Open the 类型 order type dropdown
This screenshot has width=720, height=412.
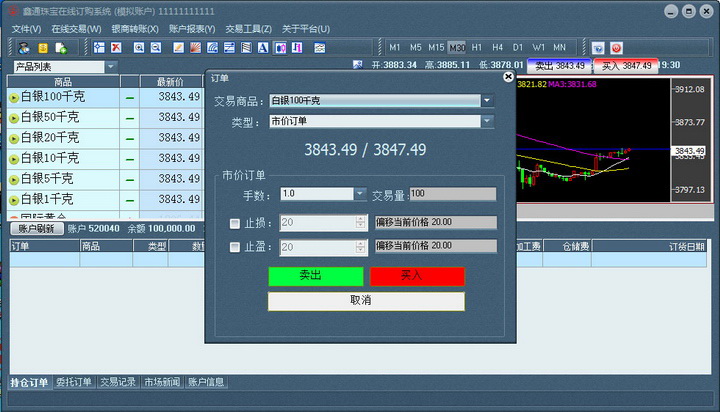click(487, 122)
